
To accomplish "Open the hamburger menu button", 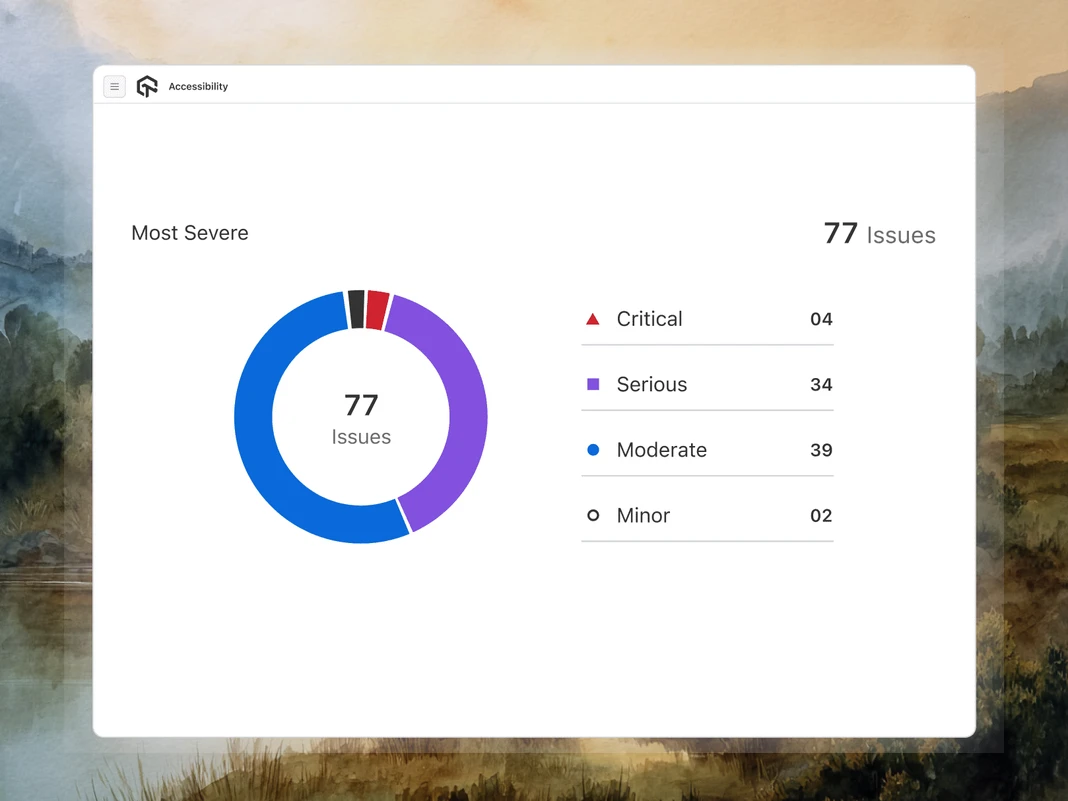I will 114,87.
